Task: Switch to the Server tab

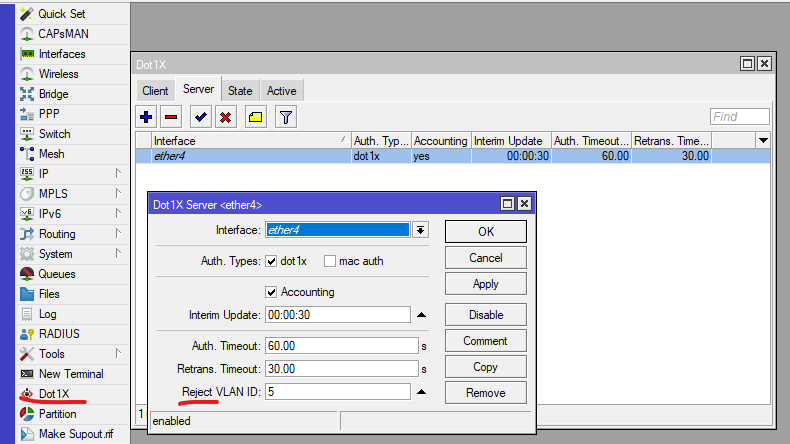Action: click(199, 89)
